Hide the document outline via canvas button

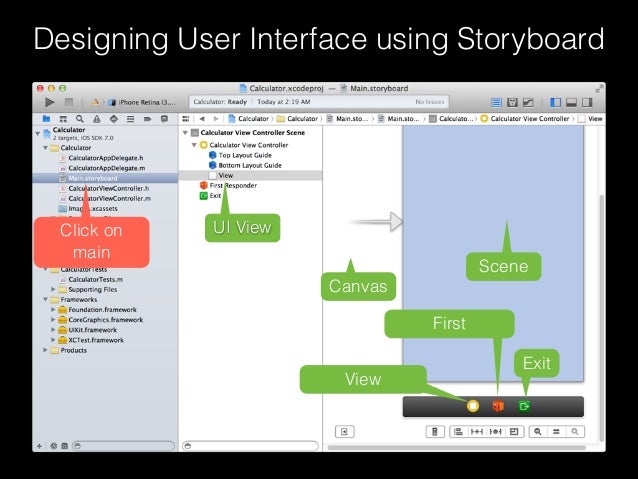345,432
